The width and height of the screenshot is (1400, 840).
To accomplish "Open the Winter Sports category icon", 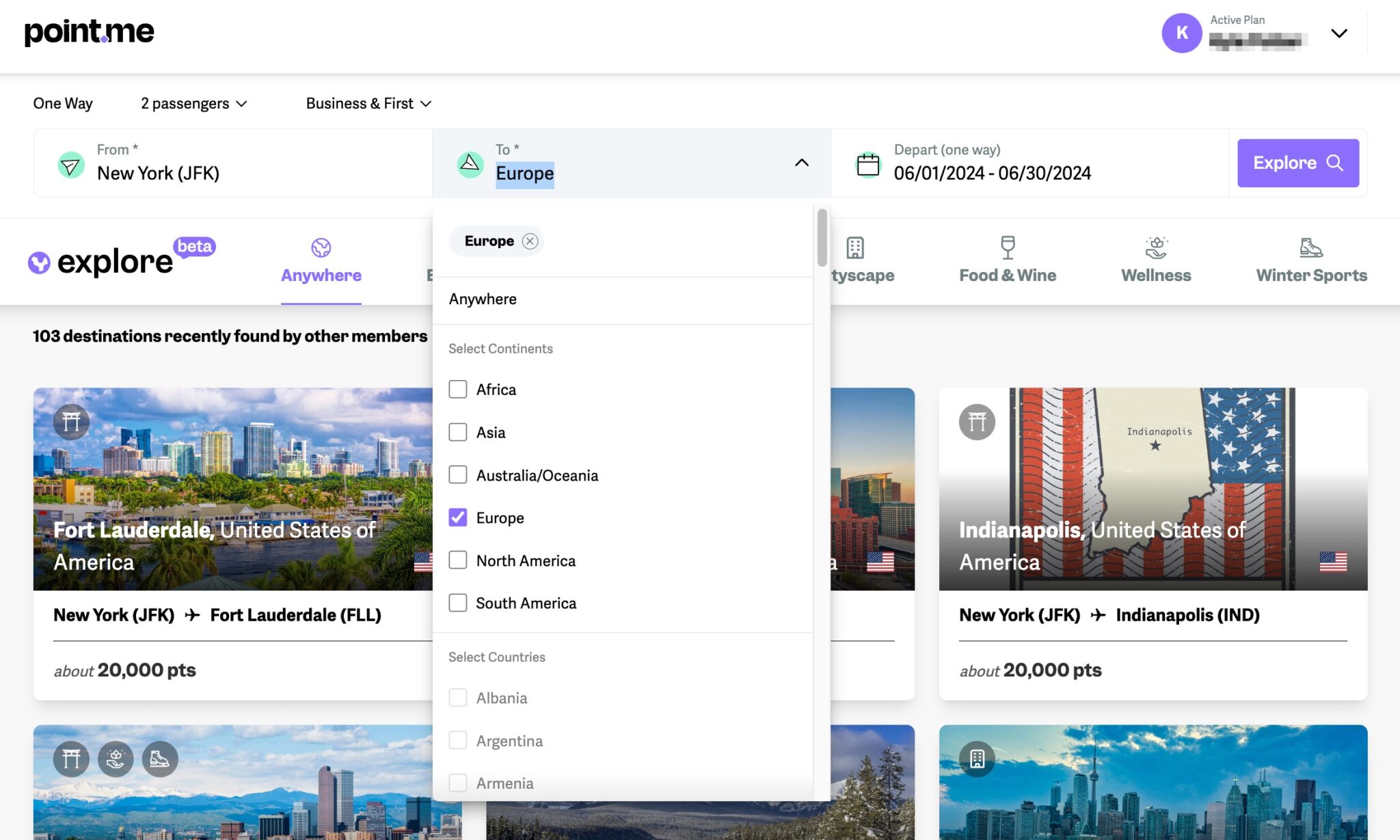I will [1310, 247].
